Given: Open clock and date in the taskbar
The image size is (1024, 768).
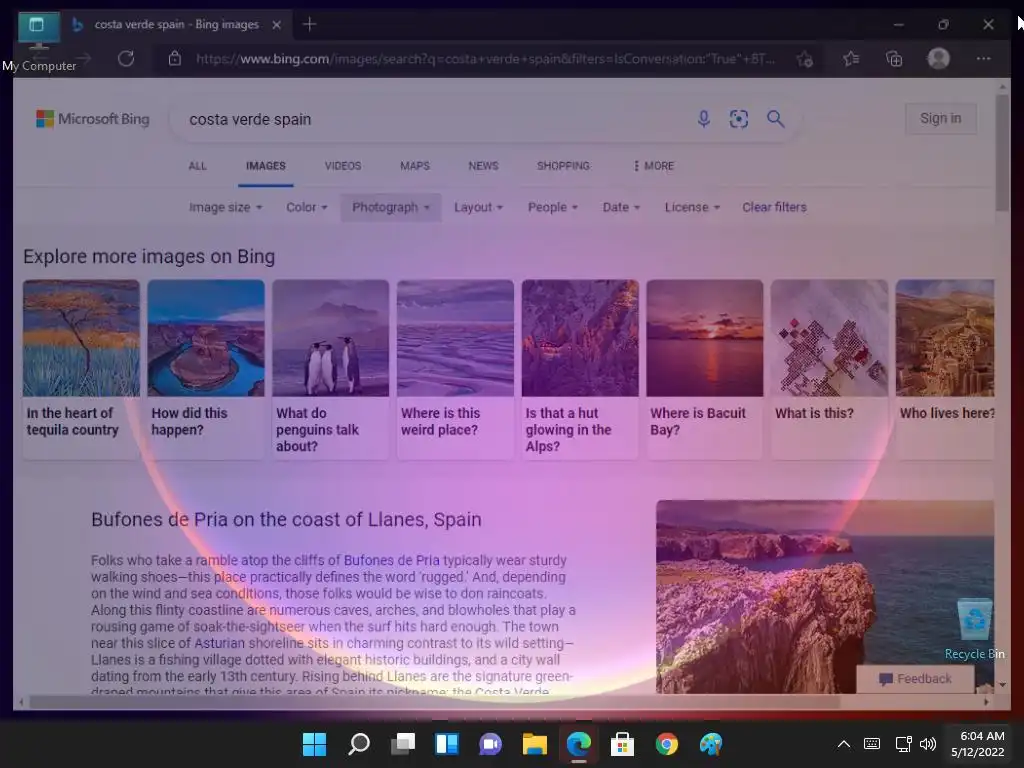Looking at the screenshot, I should click(x=978, y=744).
